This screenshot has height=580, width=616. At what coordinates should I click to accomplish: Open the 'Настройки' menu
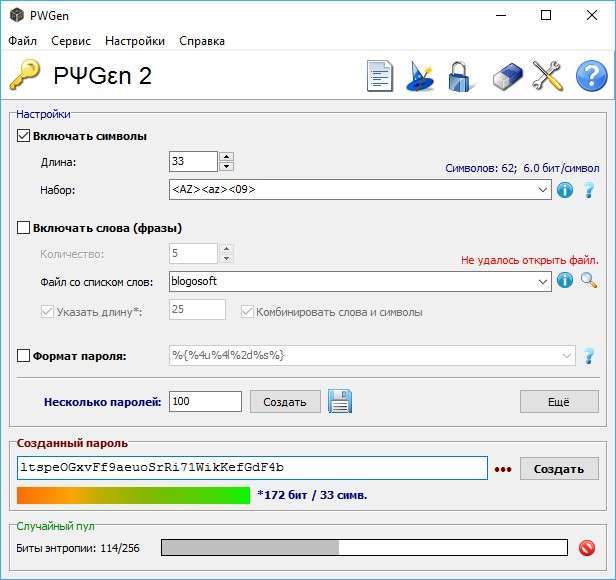(135, 41)
